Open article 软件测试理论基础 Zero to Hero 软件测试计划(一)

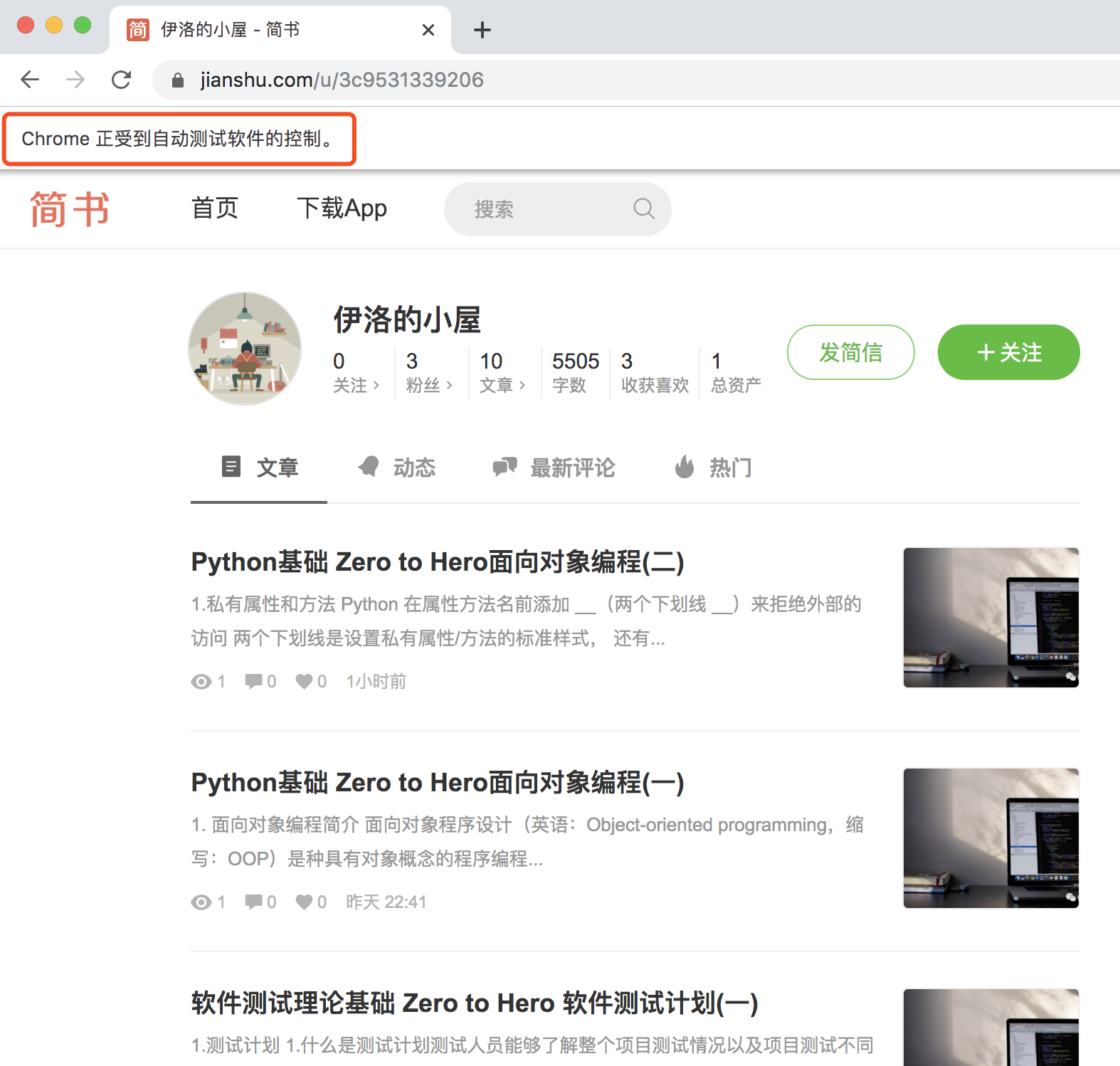pyautogui.click(x=475, y=1003)
